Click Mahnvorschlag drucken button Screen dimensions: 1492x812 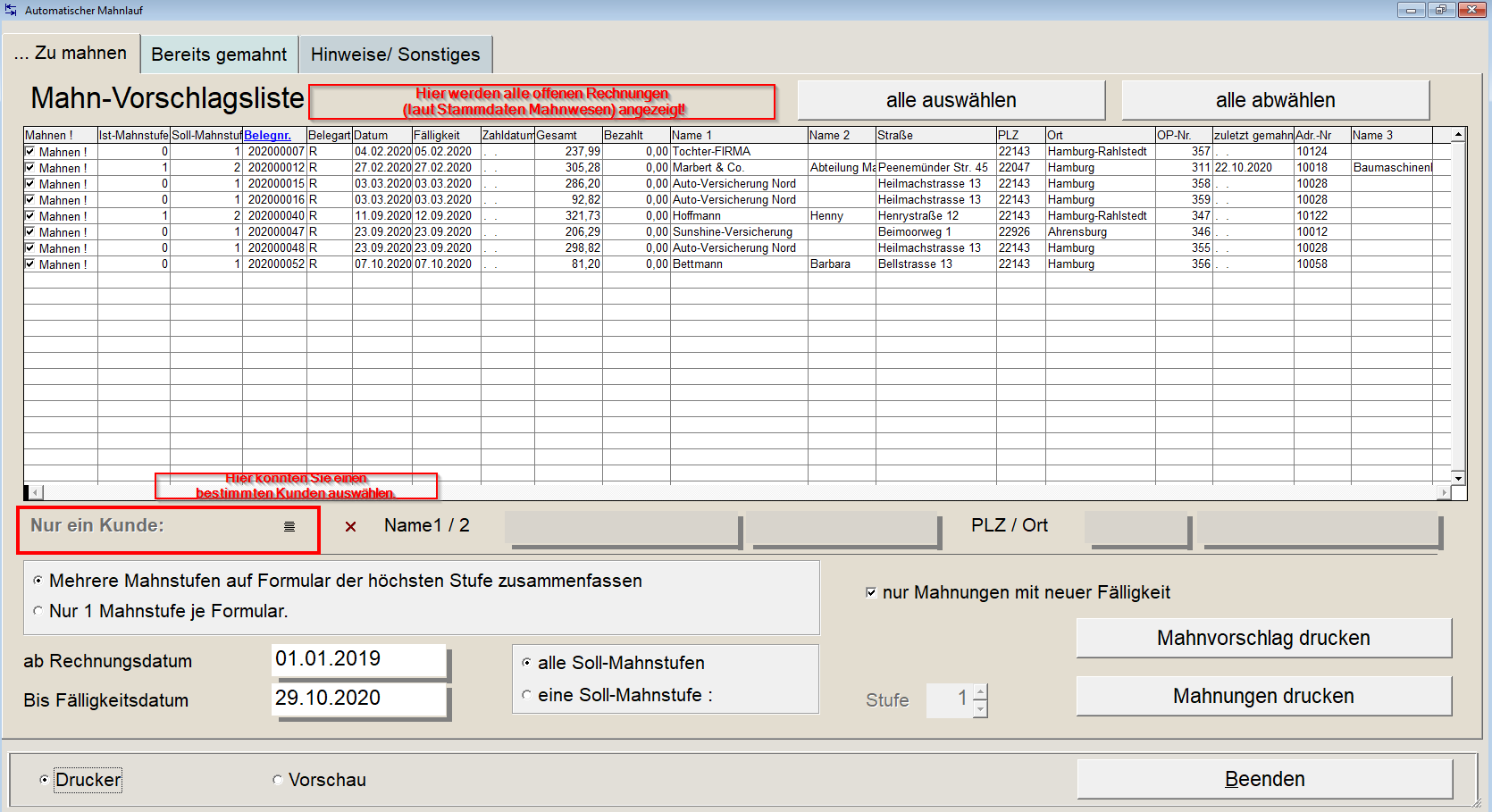(1263, 638)
